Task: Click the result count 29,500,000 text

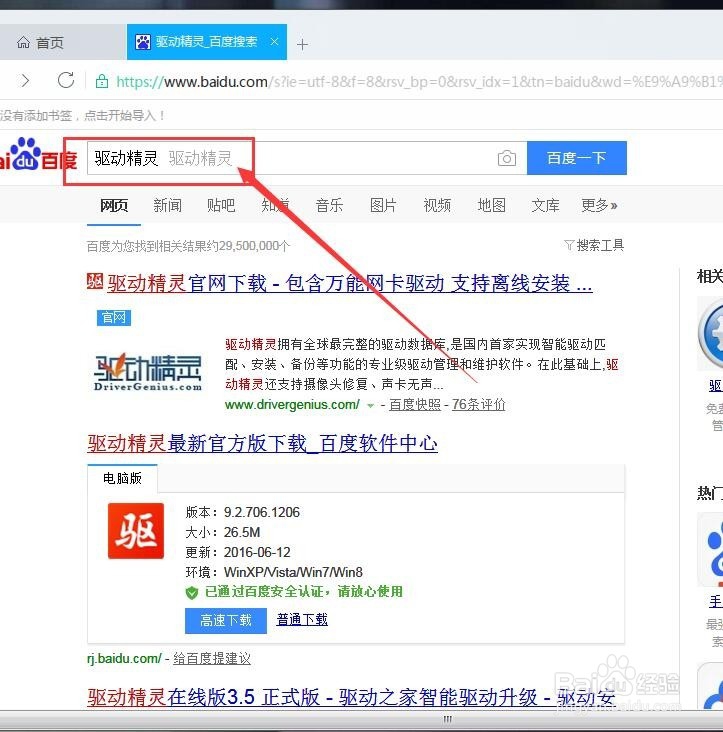Action: [188, 246]
